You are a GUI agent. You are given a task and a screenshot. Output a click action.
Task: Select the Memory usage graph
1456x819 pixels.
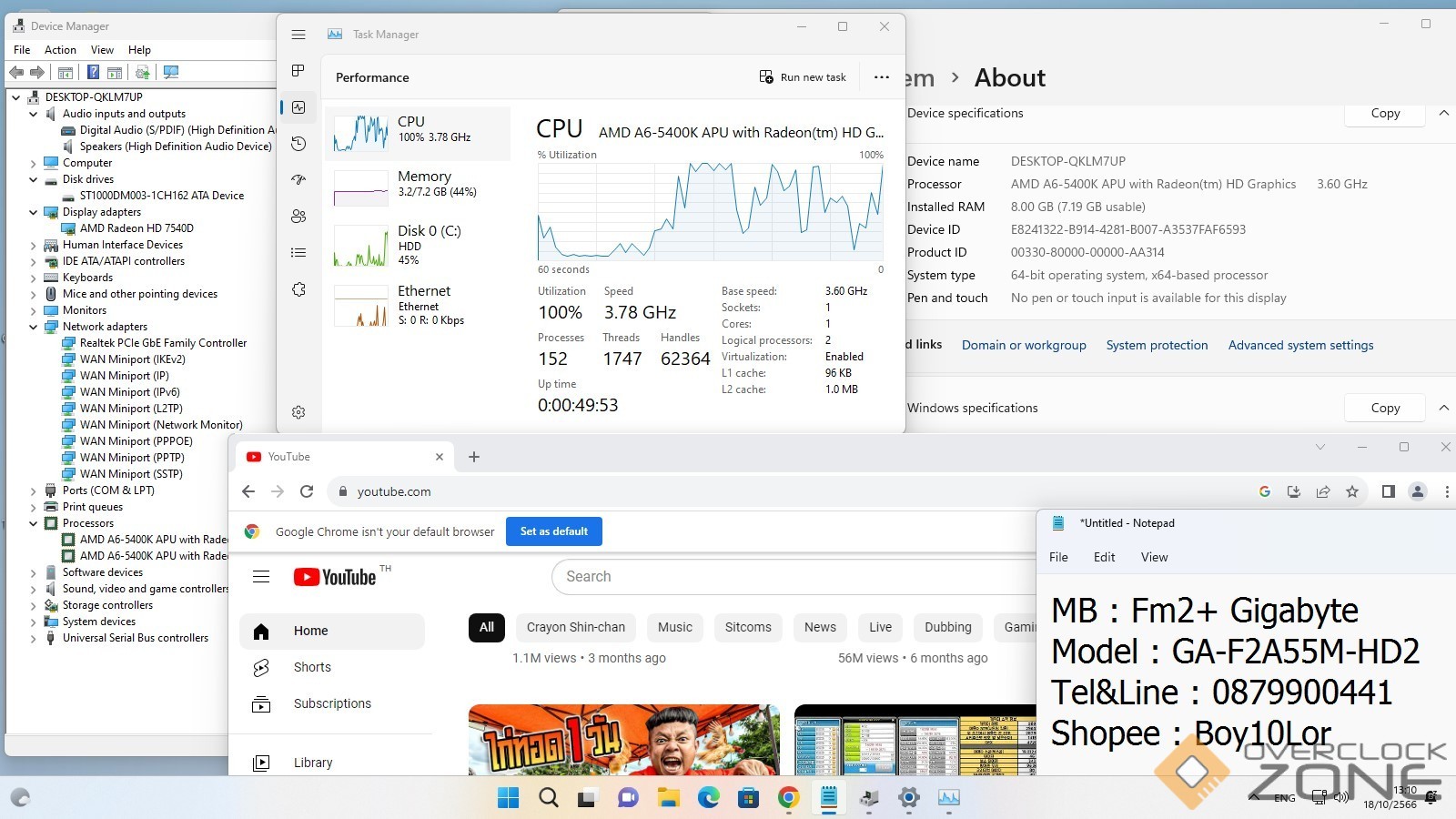pyautogui.click(x=361, y=188)
